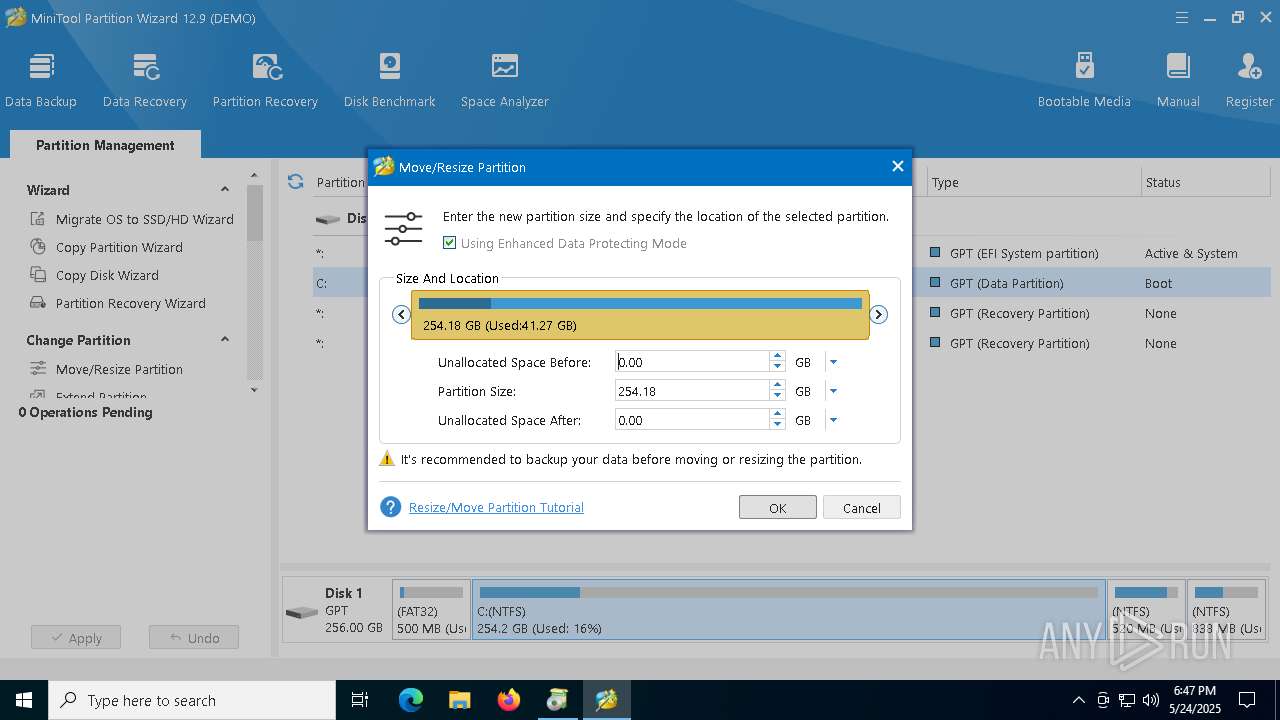Click the right arrow of partition bar

[878, 314]
